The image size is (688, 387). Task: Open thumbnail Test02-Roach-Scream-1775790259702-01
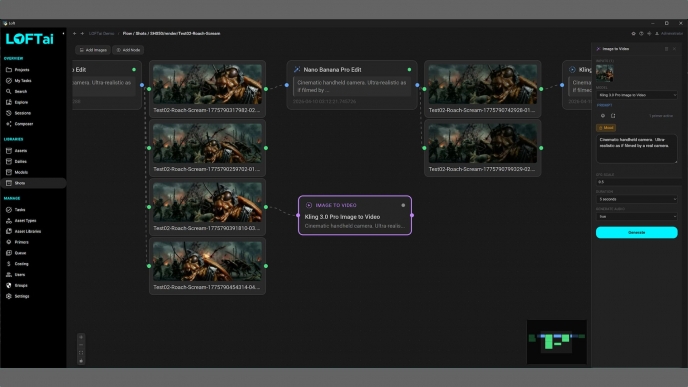(x=207, y=143)
